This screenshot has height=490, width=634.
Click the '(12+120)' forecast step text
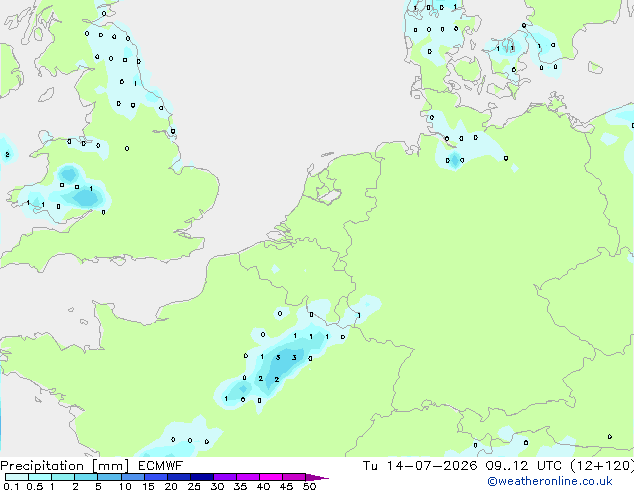click(602, 466)
